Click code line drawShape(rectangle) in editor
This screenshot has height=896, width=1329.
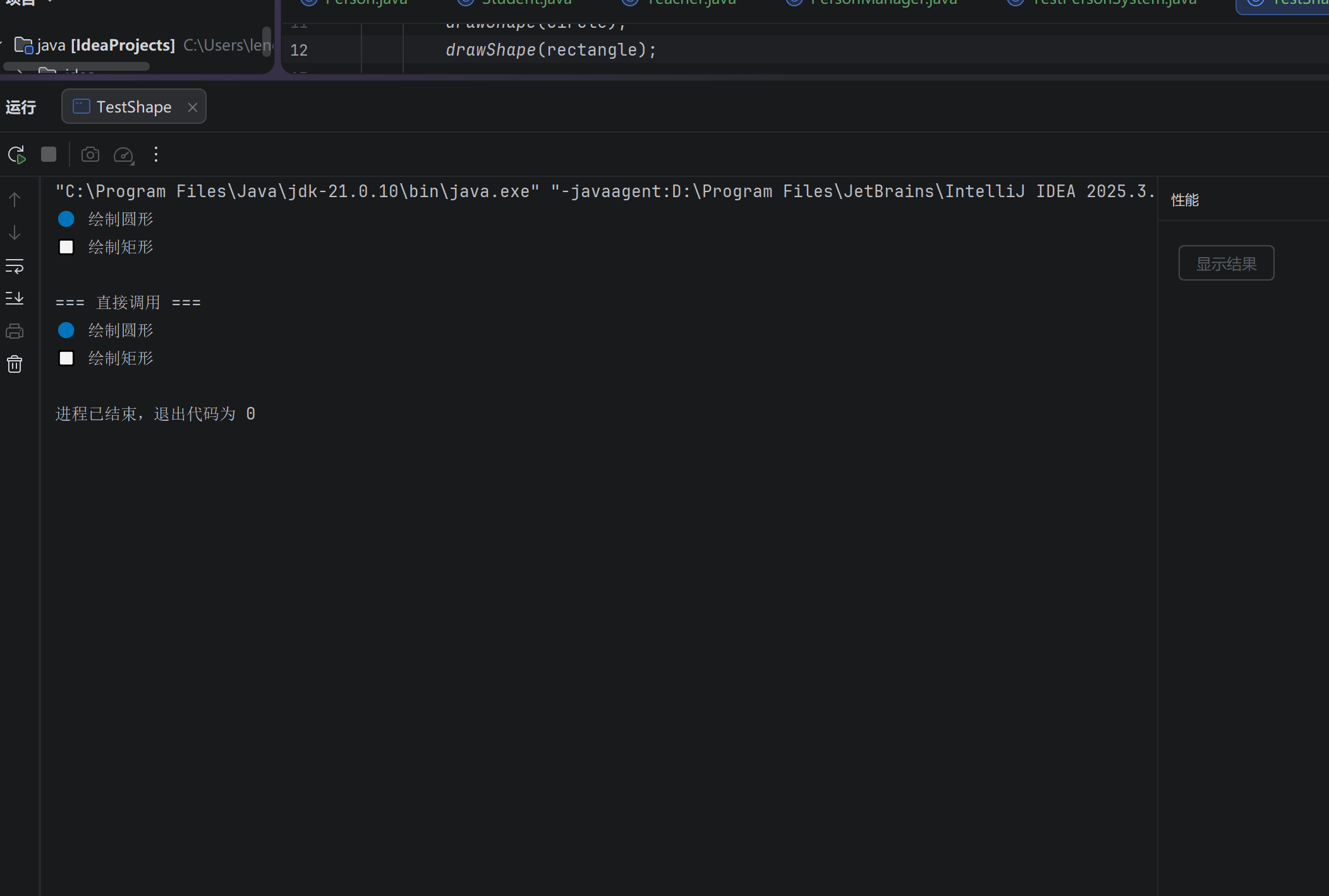[x=550, y=50]
